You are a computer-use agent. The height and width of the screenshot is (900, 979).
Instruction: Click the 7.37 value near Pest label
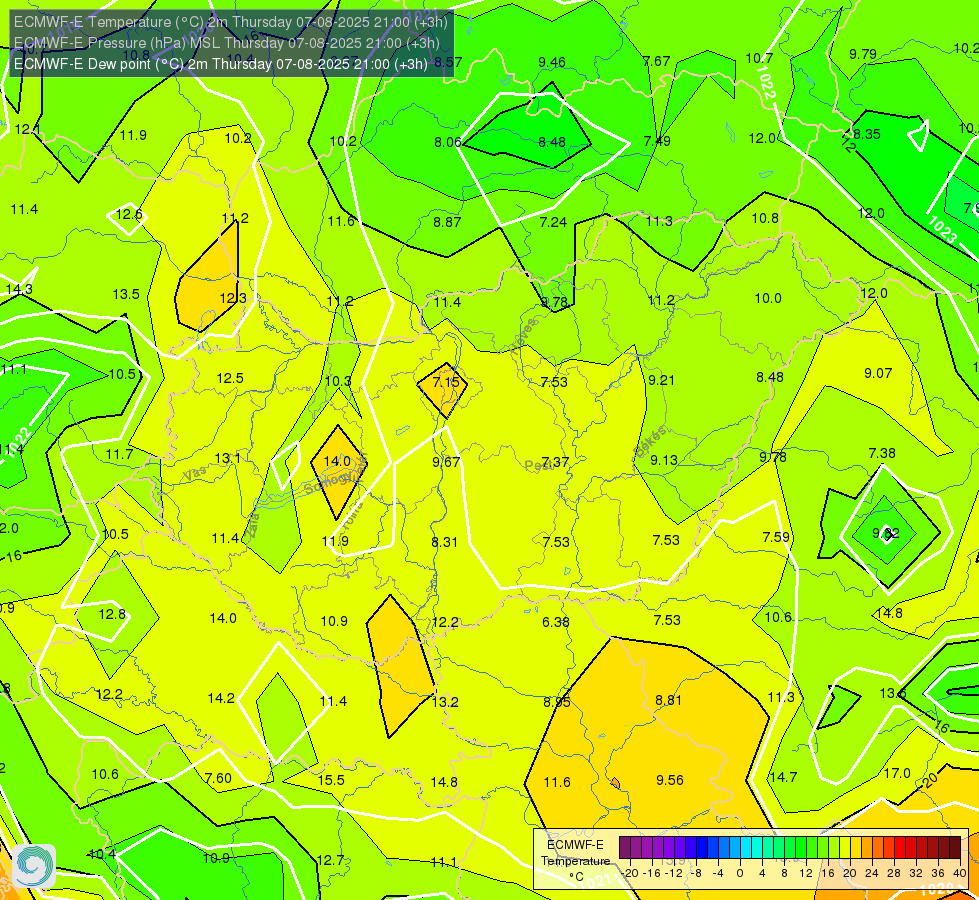click(555, 462)
